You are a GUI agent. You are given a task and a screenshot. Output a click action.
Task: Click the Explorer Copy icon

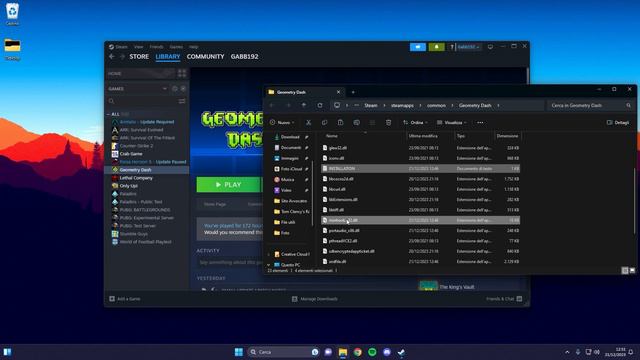pyautogui.click(x=324, y=122)
